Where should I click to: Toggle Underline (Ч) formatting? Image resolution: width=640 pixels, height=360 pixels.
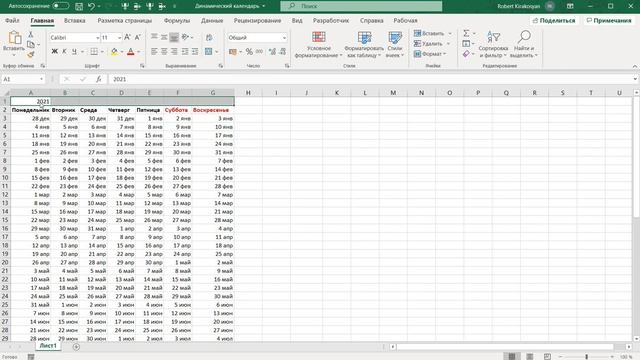74,52
